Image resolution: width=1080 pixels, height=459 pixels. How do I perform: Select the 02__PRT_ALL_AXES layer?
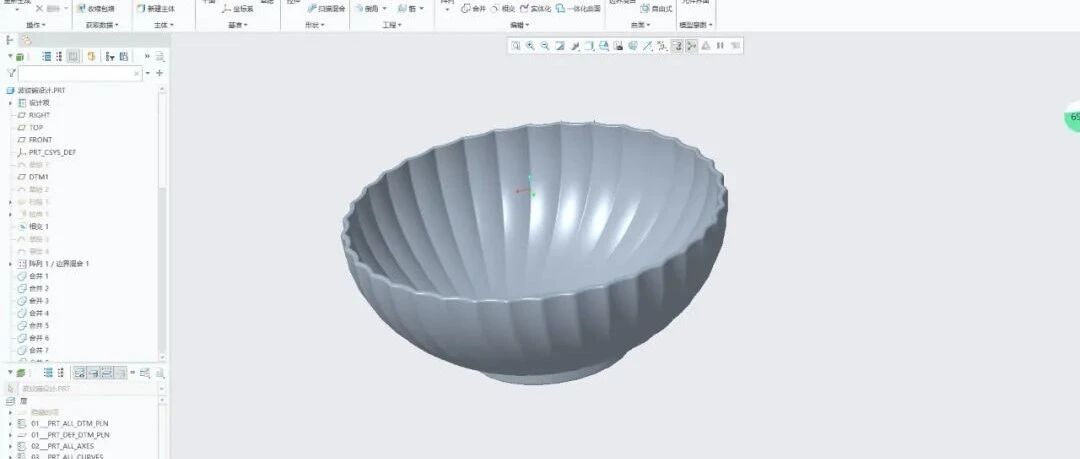pos(63,447)
